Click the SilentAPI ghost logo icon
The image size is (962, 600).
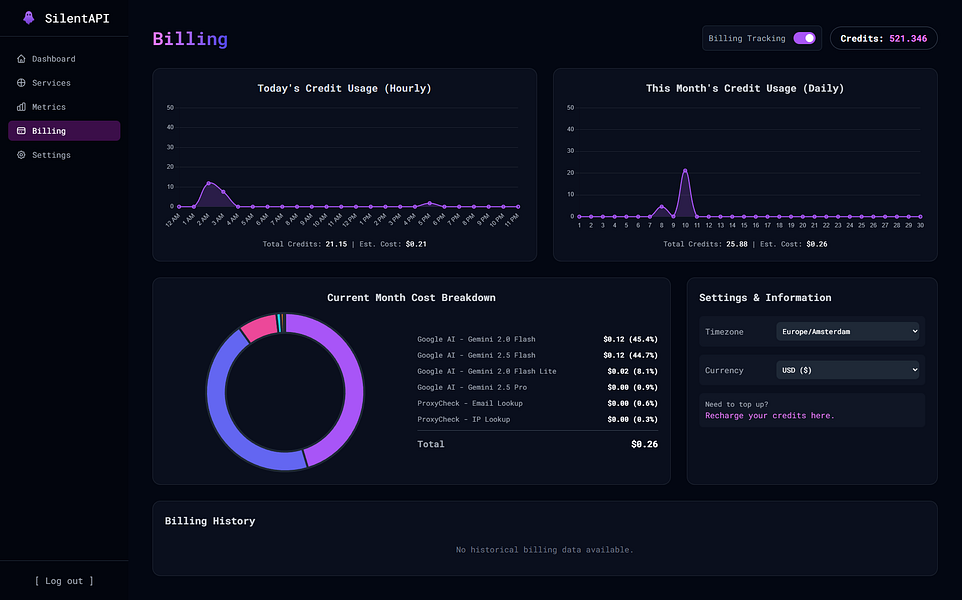click(28, 18)
